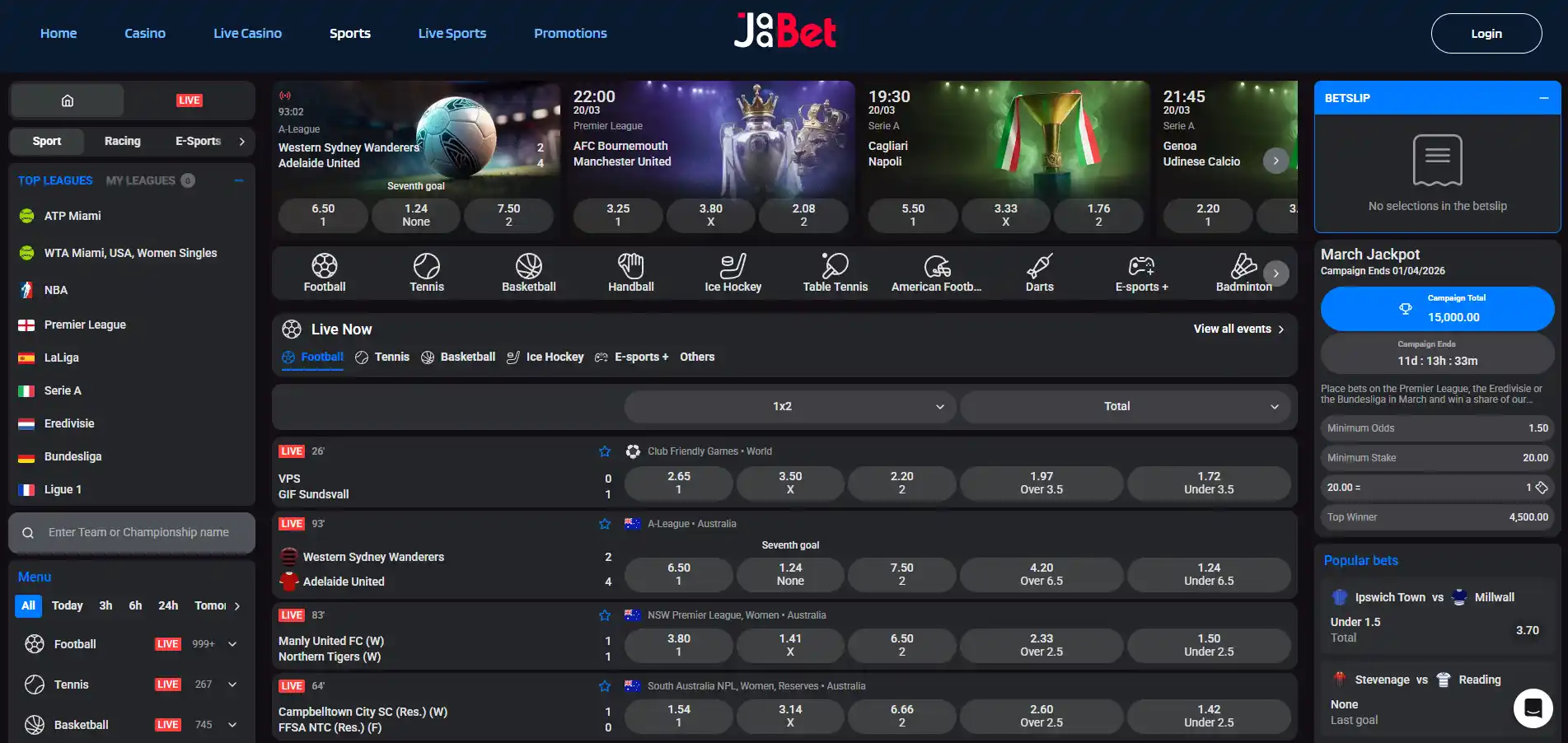The height and width of the screenshot is (743, 1568).
Task: Favorite the Manly United FC match star
Action: point(605,615)
